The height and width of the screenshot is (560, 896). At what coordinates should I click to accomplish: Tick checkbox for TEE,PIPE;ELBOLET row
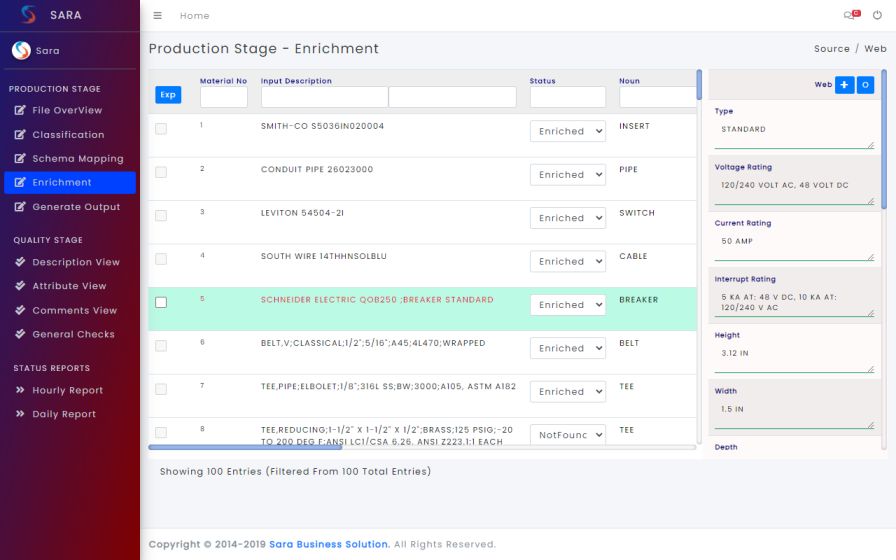click(161, 389)
